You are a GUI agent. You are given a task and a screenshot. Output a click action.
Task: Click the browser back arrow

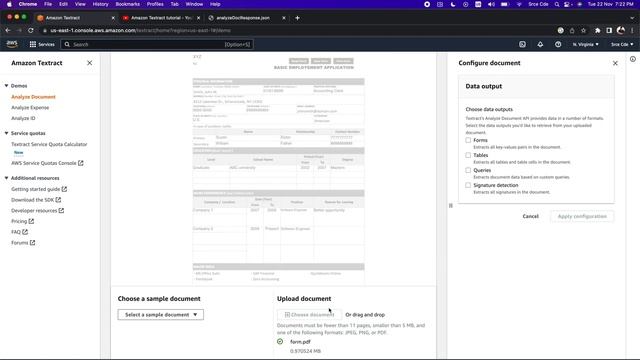pyautogui.click(x=8, y=30)
